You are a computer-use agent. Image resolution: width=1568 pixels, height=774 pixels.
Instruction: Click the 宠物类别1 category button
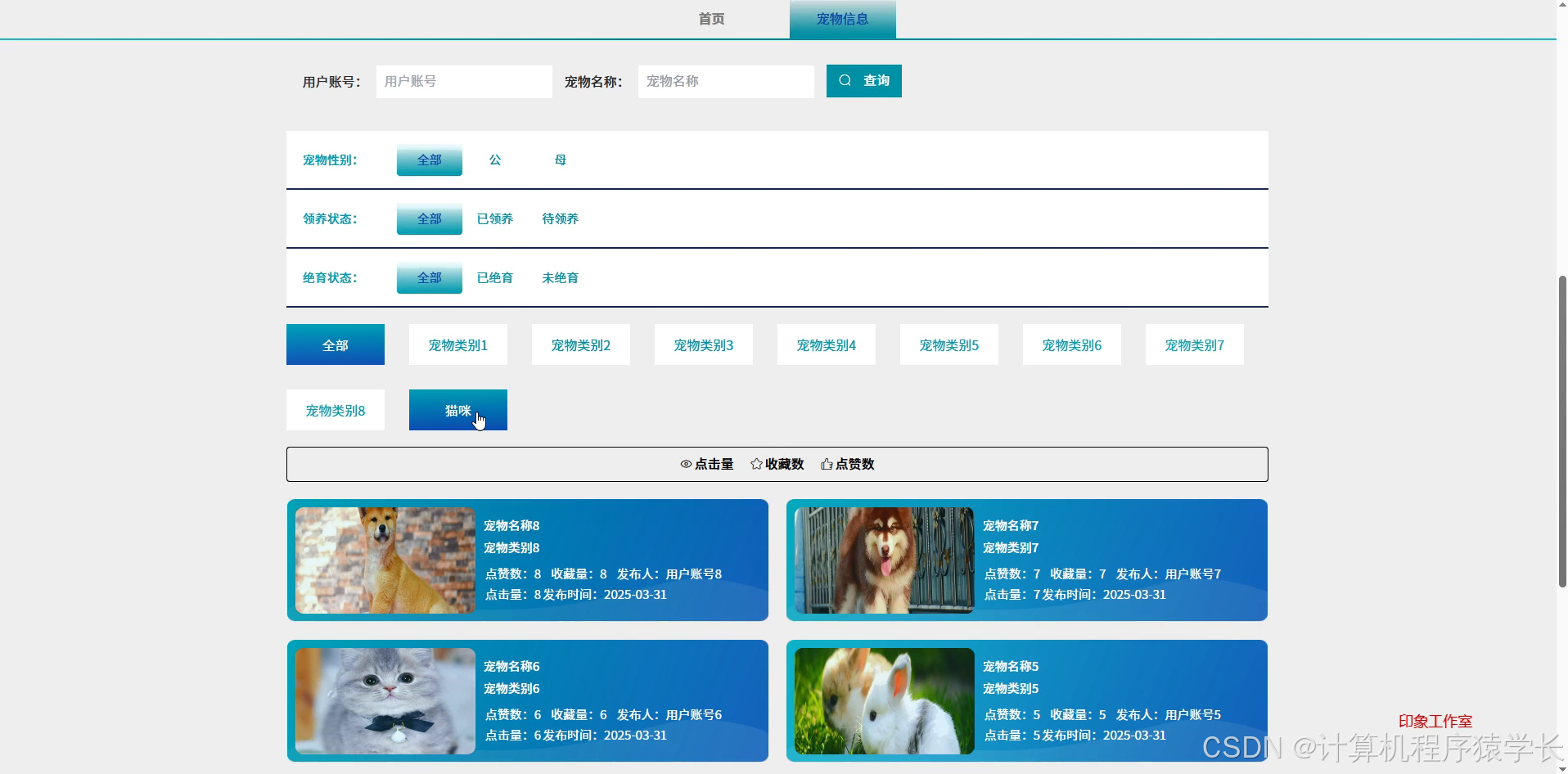457,344
